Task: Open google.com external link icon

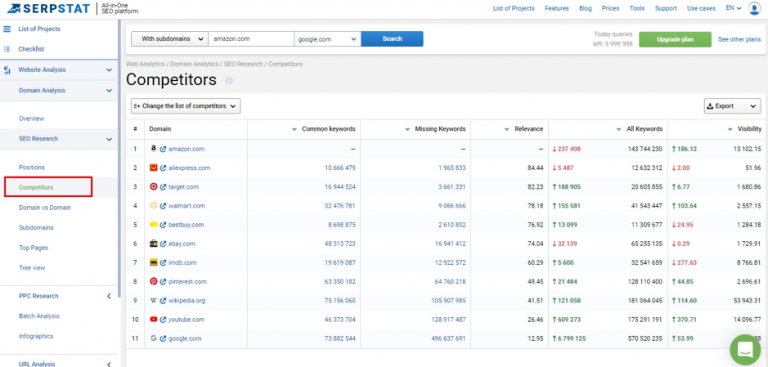Action: click(163, 339)
